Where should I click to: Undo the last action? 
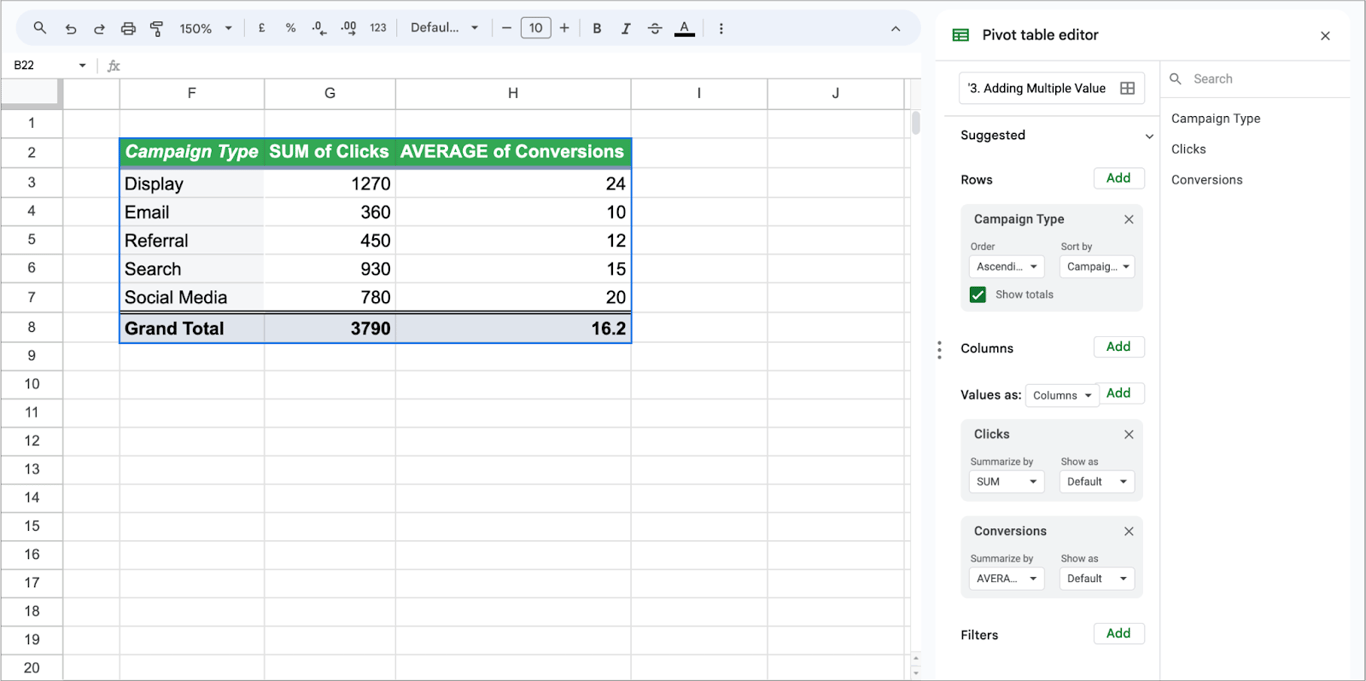pos(70,28)
